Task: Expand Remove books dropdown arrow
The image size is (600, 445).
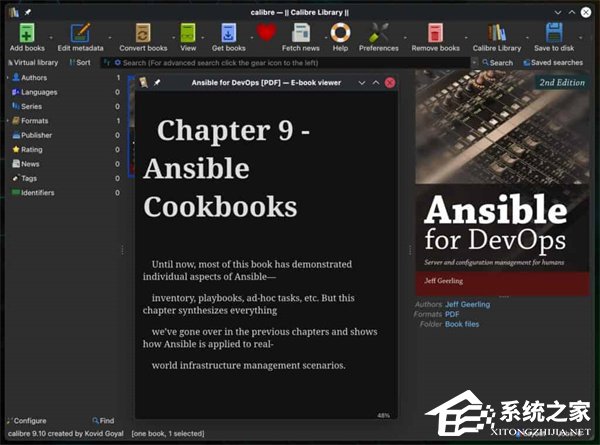Action: point(466,37)
